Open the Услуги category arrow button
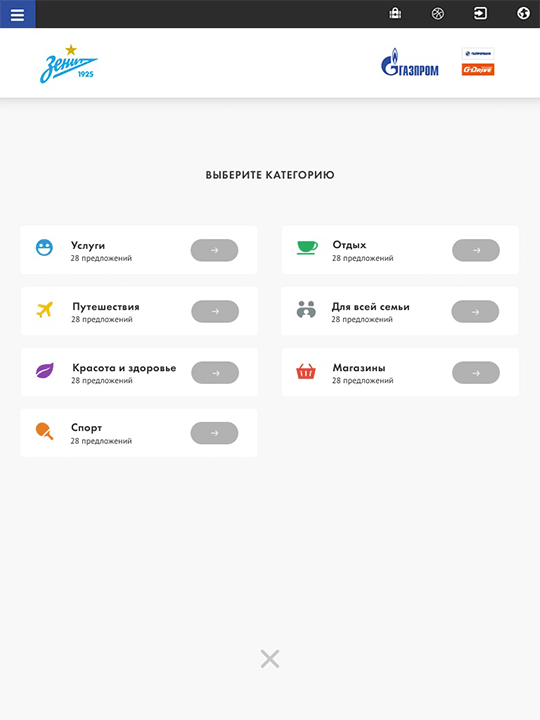The width and height of the screenshot is (540, 720). click(214, 250)
